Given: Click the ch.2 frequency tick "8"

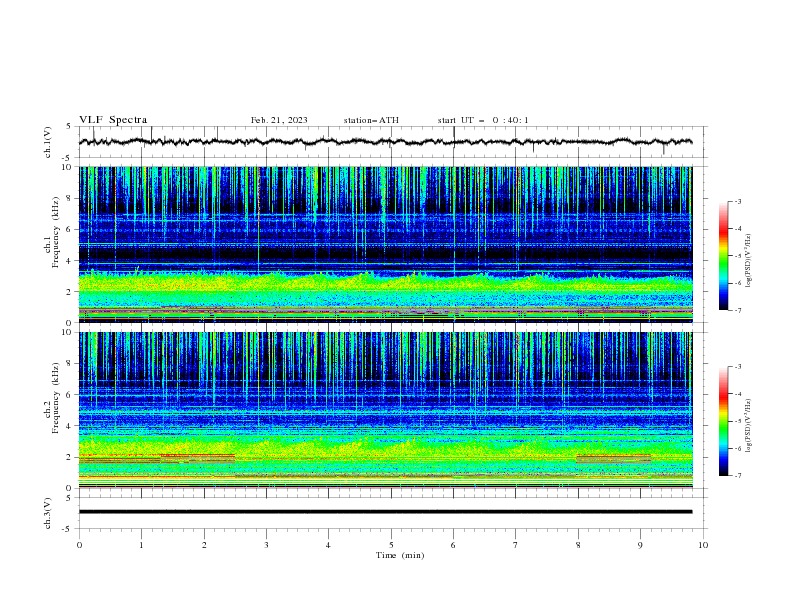Looking at the screenshot, I should (69, 364).
